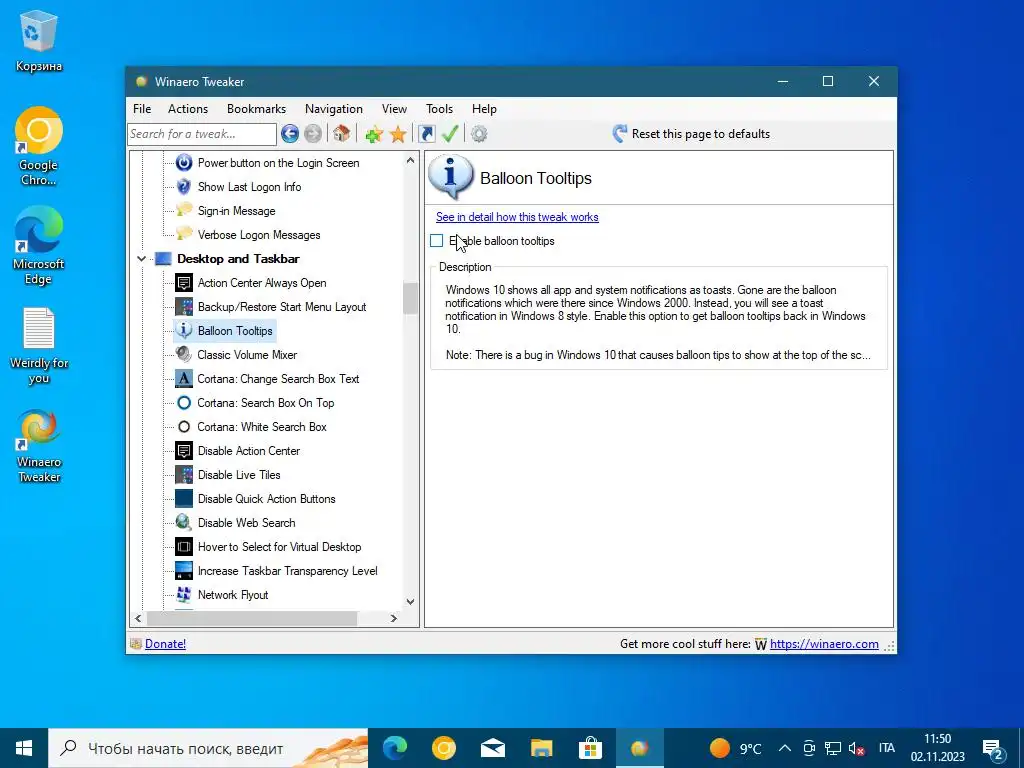Image resolution: width=1024 pixels, height=768 pixels.
Task: Click 'Reset this page to defaults' label
Action: point(701,134)
